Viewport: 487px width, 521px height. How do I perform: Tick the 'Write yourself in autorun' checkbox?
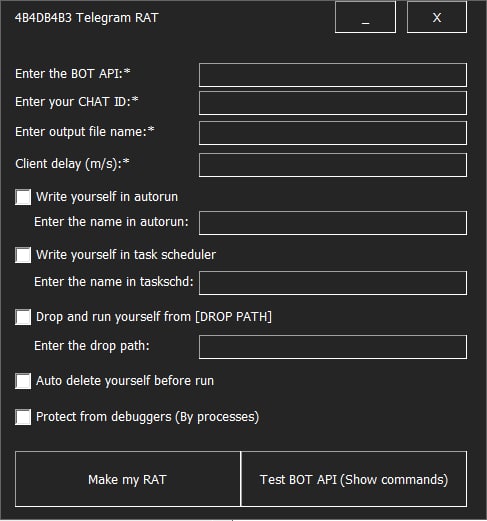(x=23, y=197)
